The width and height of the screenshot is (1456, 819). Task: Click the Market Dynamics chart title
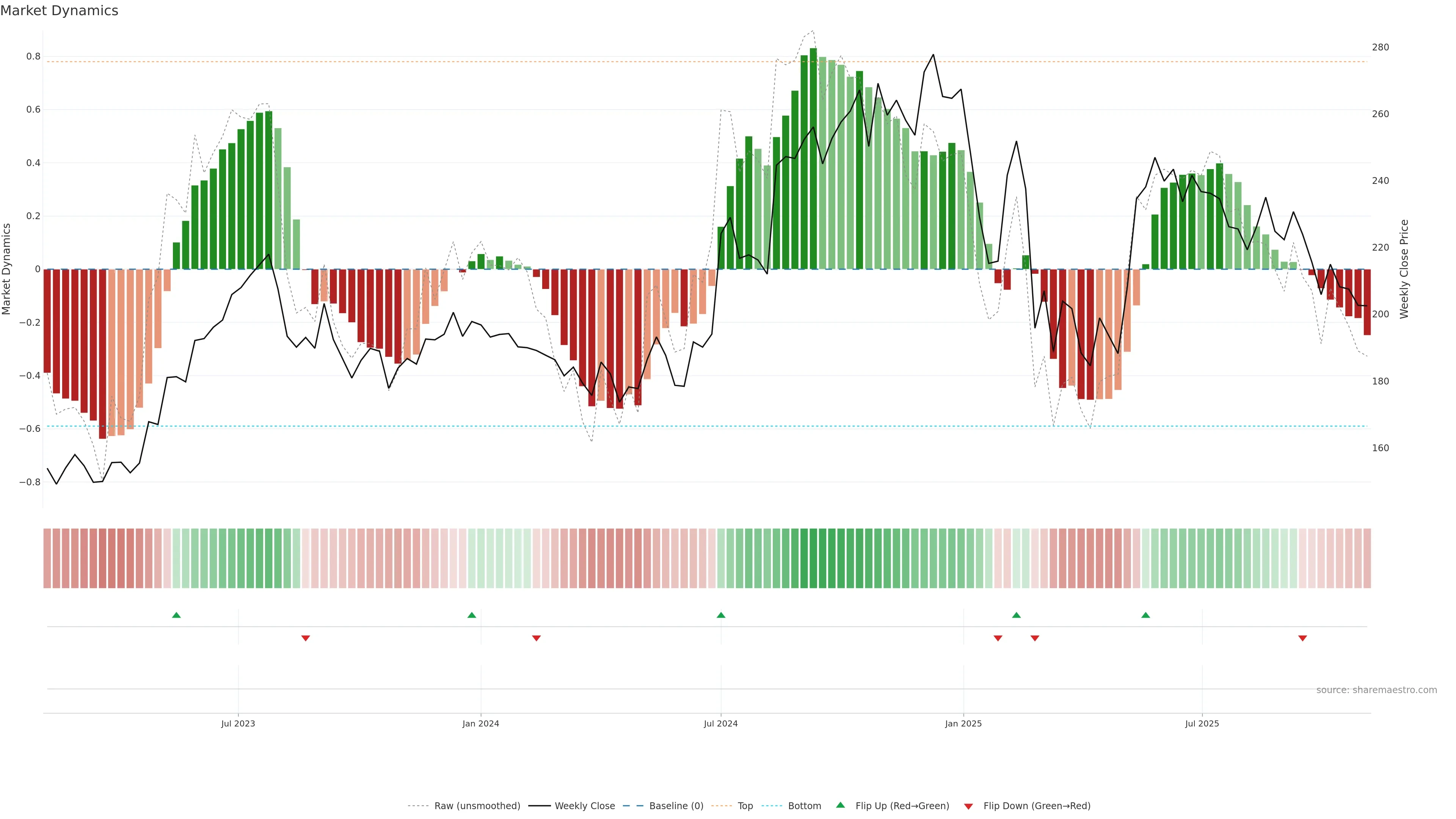click(60, 11)
